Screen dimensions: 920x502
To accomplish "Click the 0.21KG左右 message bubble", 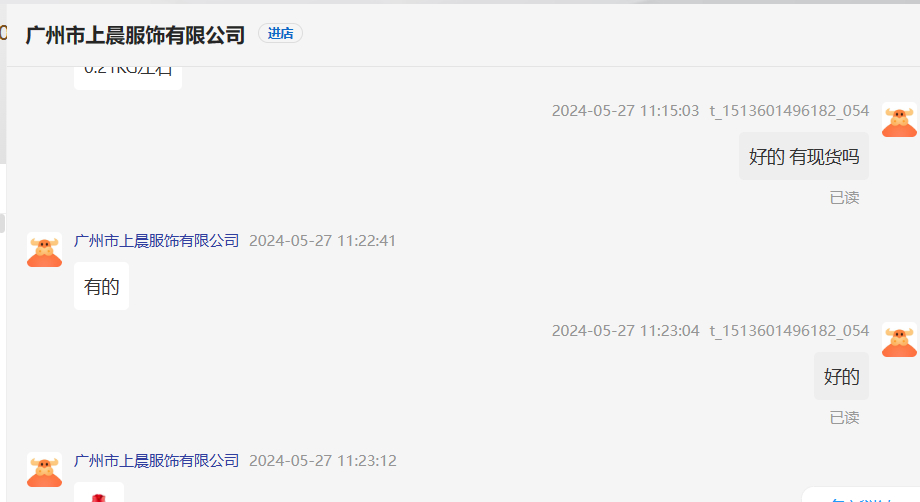I will [128, 77].
